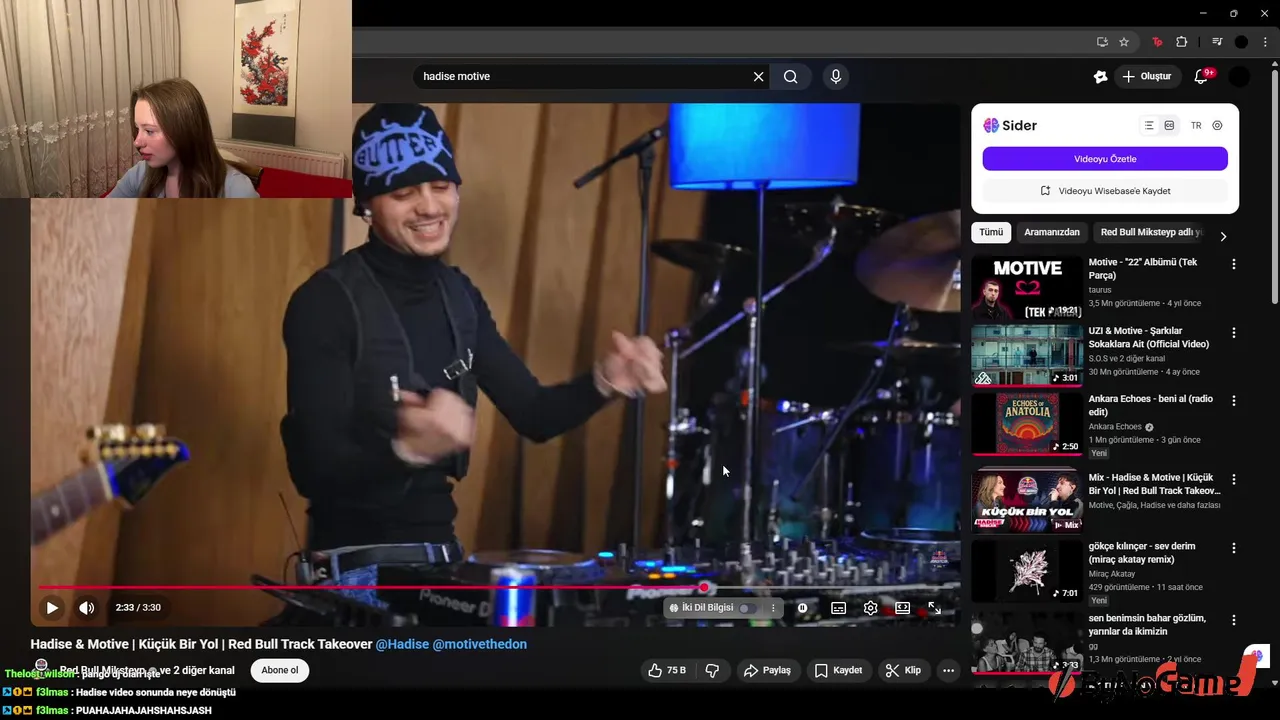Open Chrome profile avatar

tap(1241, 42)
